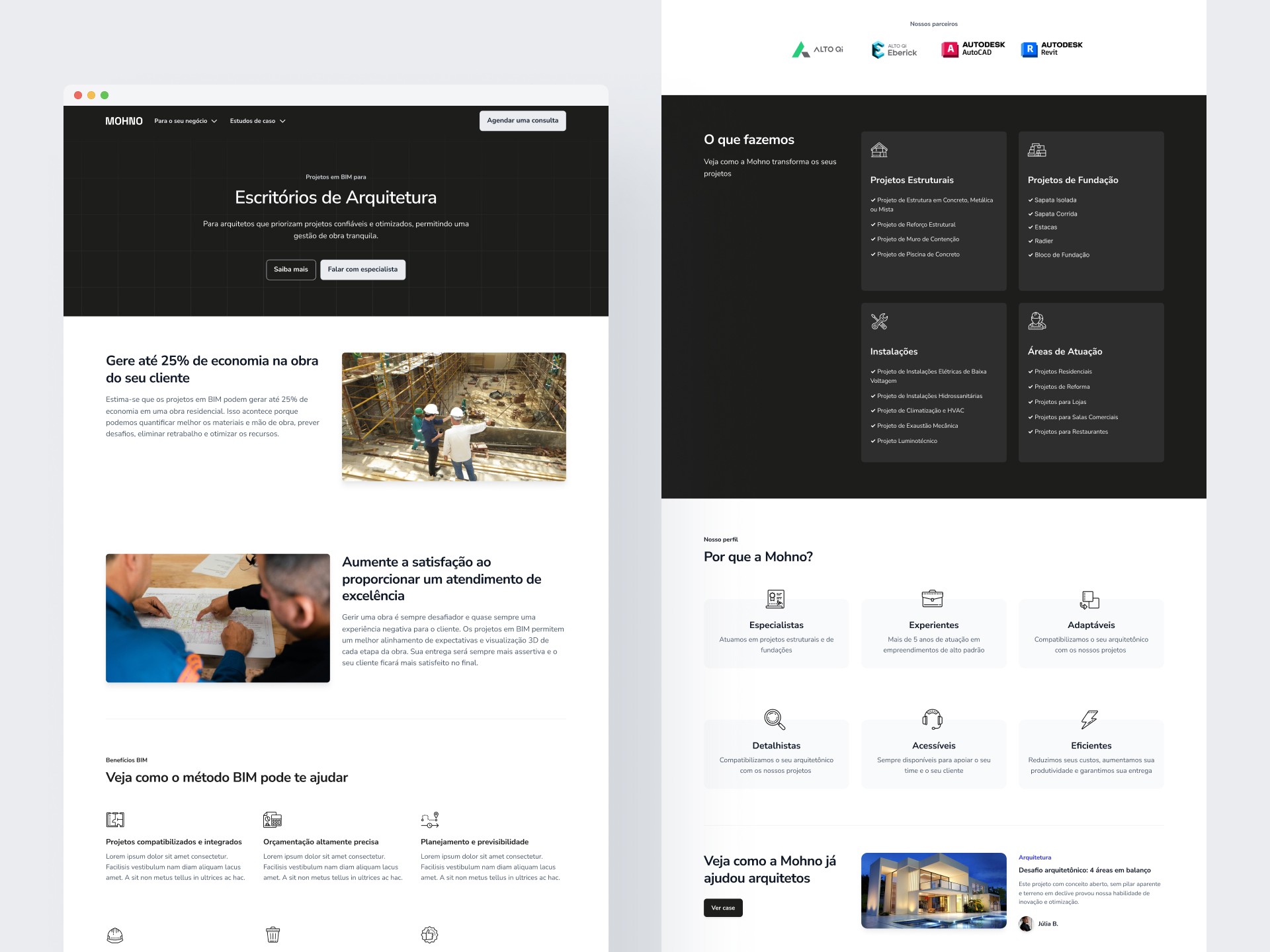Click the Áreas de Atuação worker icon
1270x952 pixels.
(x=1037, y=321)
